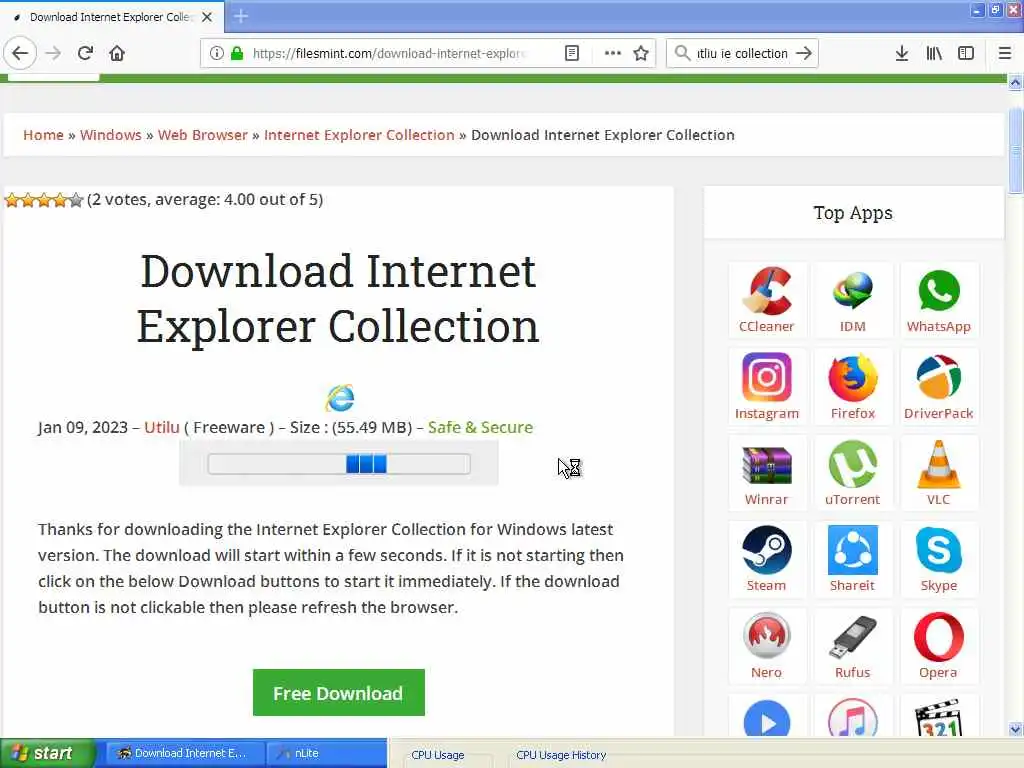The image size is (1024, 768).
Task: Click the vertical scrollbar thumb
Action: click(1016, 151)
